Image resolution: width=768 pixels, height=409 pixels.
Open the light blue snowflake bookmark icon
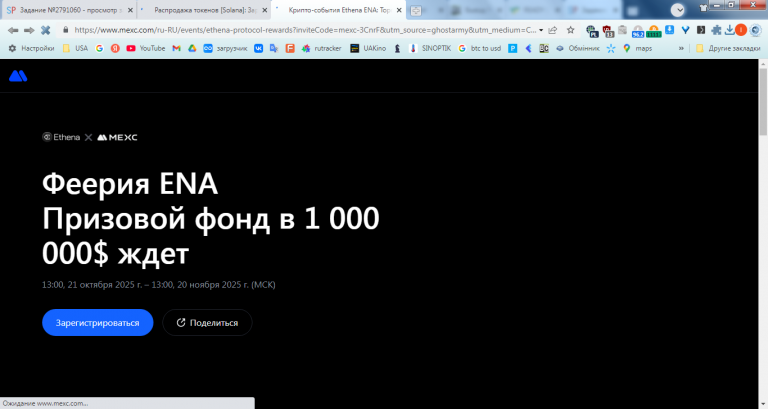tap(611, 48)
